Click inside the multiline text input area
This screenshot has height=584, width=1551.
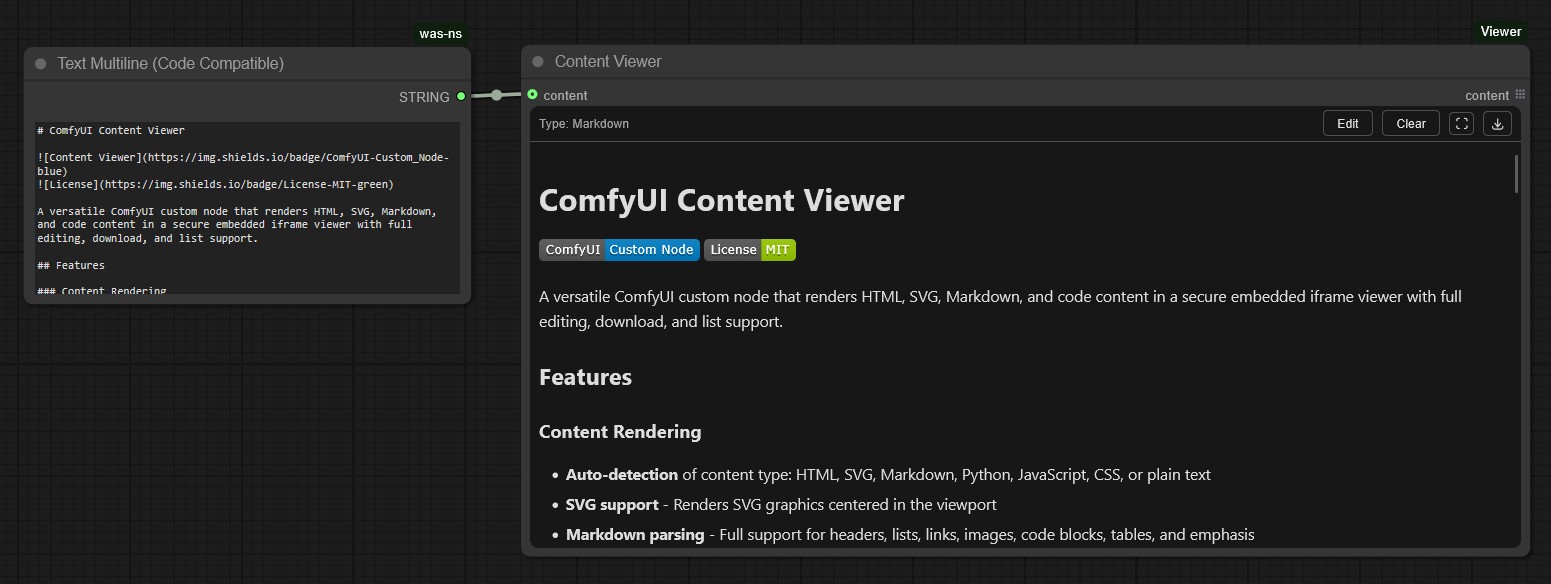pyautogui.click(x=247, y=208)
